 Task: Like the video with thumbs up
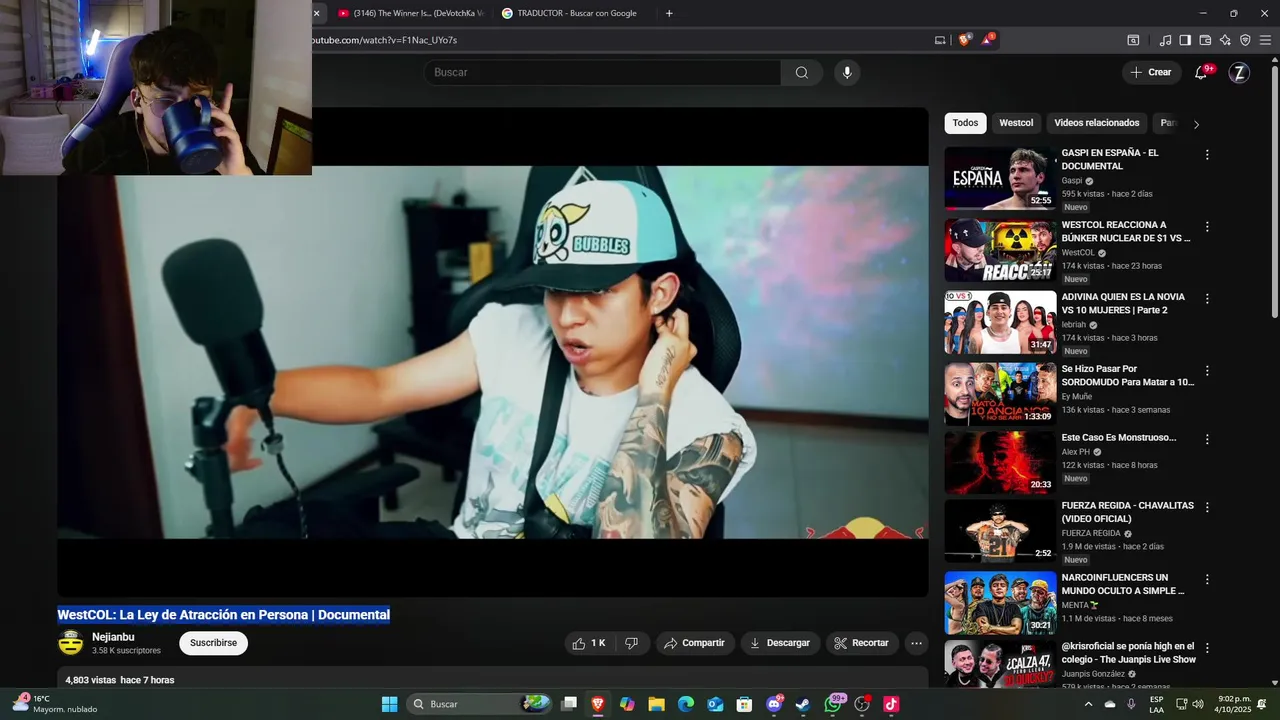click(x=589, y=643)
